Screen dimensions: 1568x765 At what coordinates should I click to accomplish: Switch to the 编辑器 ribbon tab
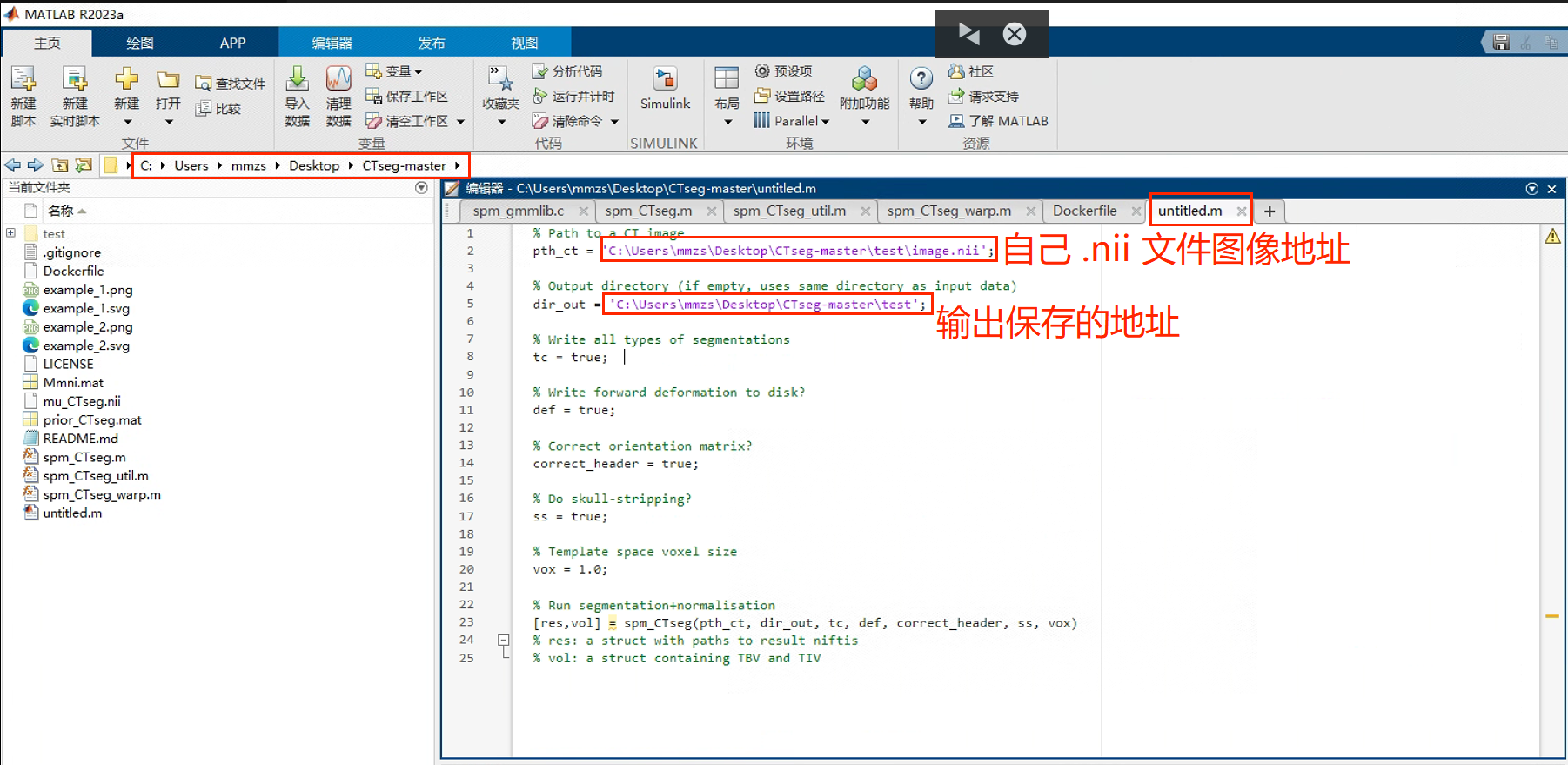[x=332, y=43]
